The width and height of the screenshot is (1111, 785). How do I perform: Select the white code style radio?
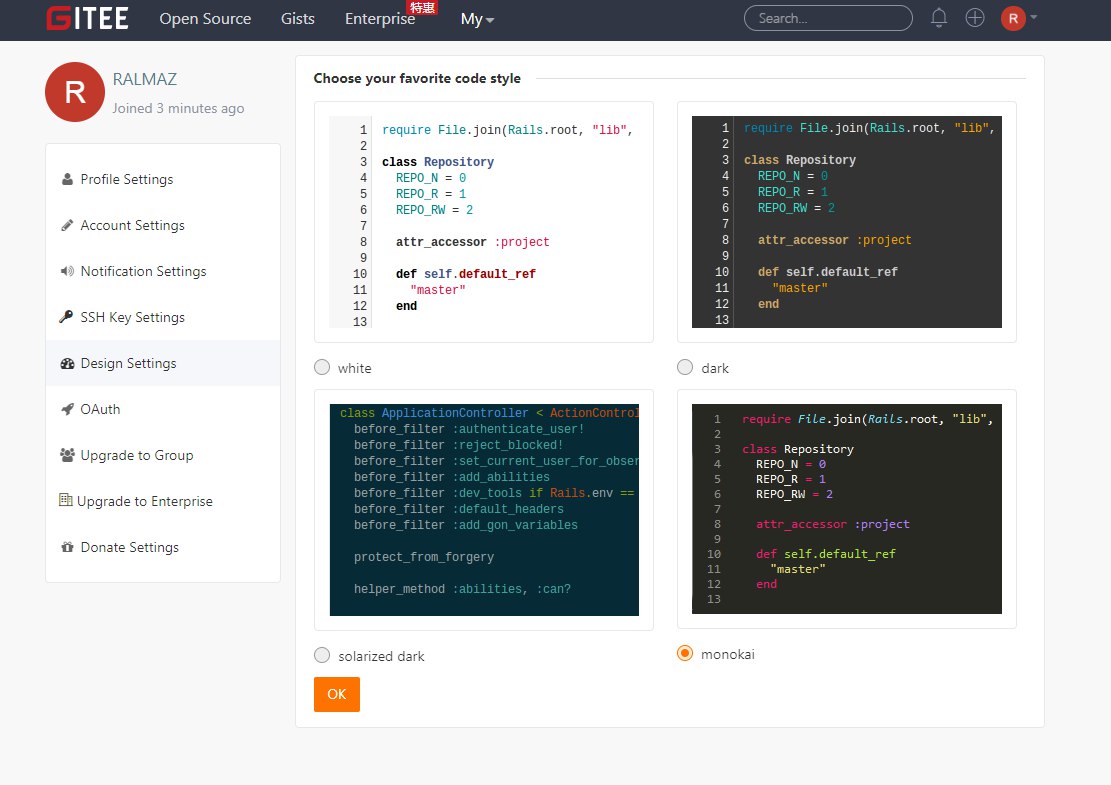322,367
